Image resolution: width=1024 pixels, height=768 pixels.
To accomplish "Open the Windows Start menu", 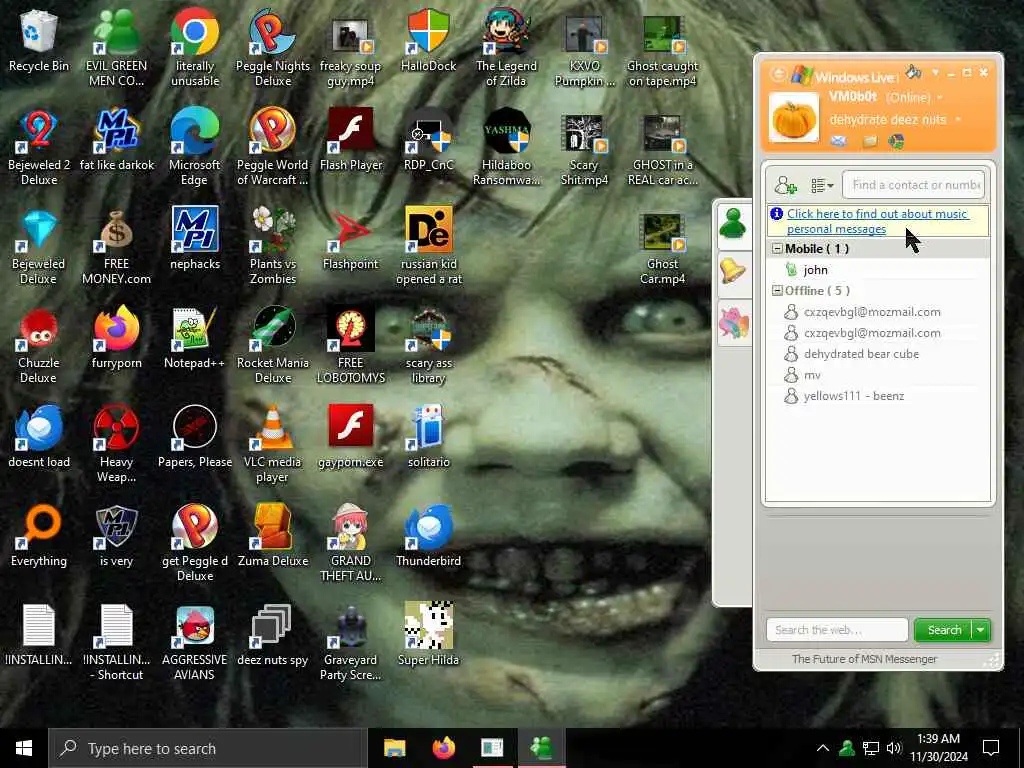I will click(24, 748).
